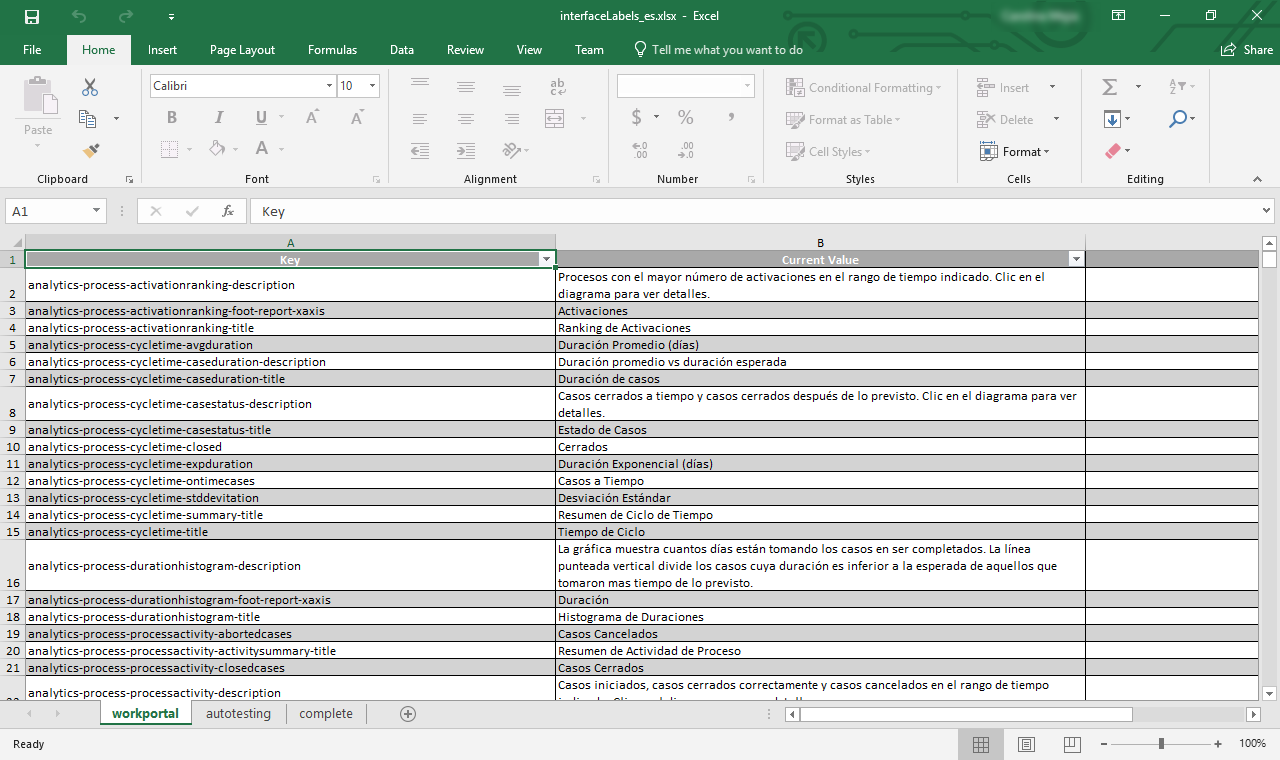
Task: Click the AutoSum sigma icon
Action: [1109, 87]
